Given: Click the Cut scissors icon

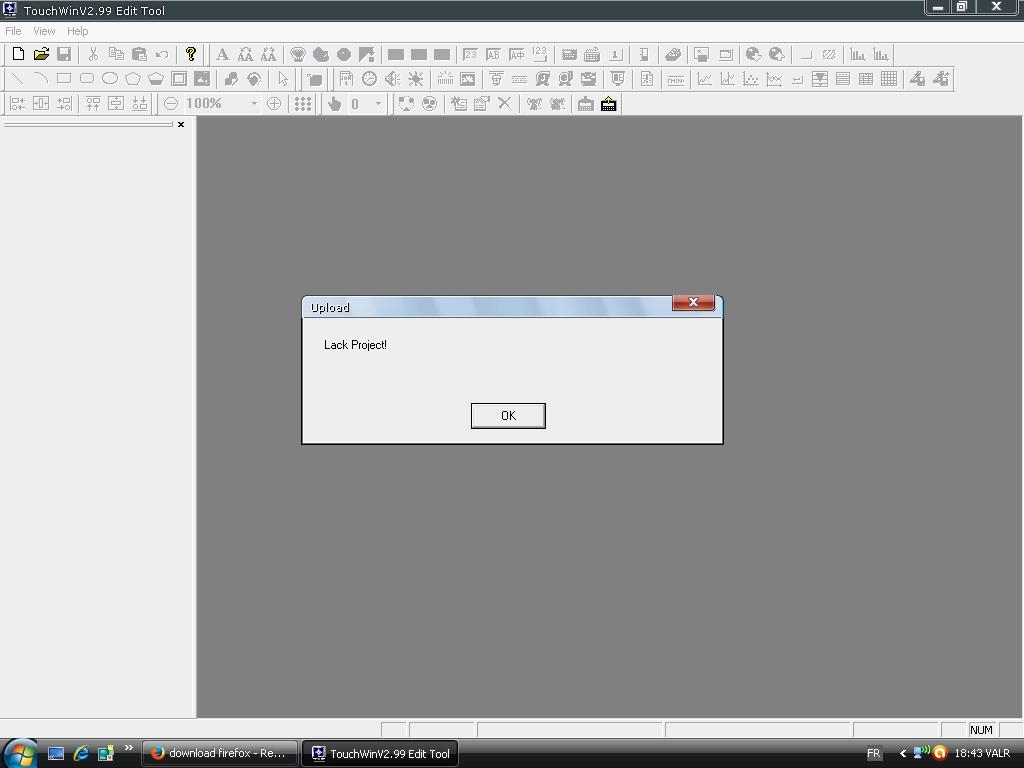Looking at the screenshot, I should point(93,54).
